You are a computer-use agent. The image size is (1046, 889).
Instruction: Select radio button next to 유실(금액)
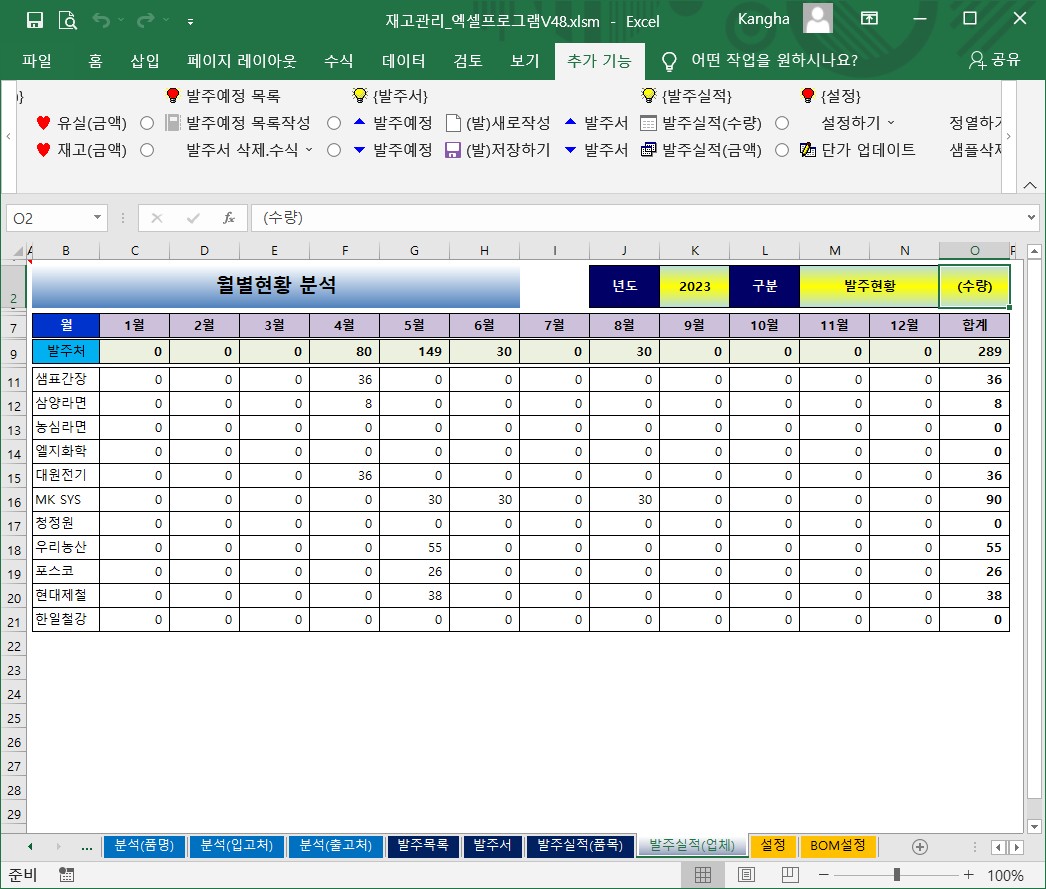click(147, 123)
